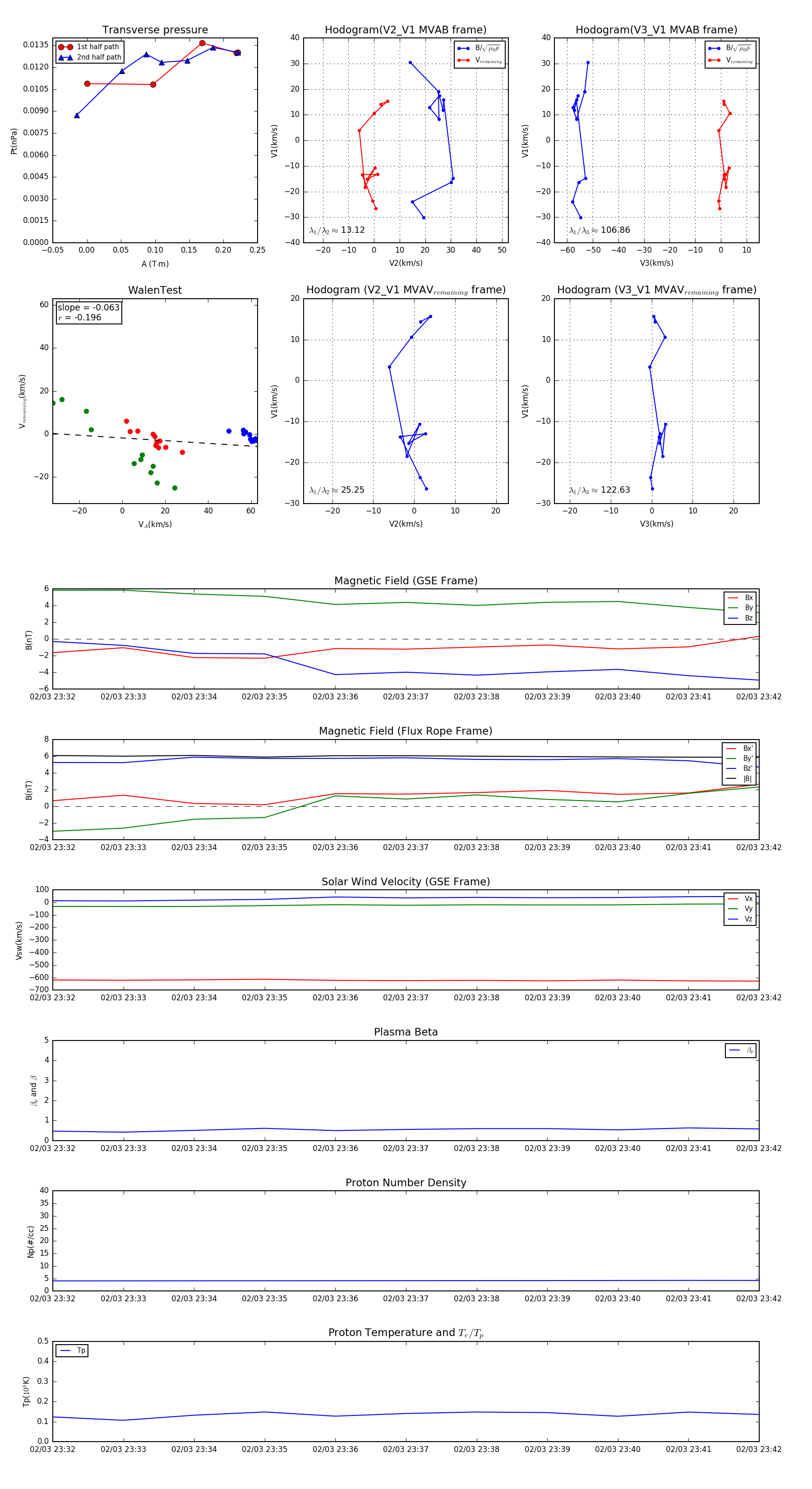This screenshot has width=812, height=1489.
Task: Click the 'Hodogram(V2_V1 MVAB frame)' title
Action: [406, 30]
